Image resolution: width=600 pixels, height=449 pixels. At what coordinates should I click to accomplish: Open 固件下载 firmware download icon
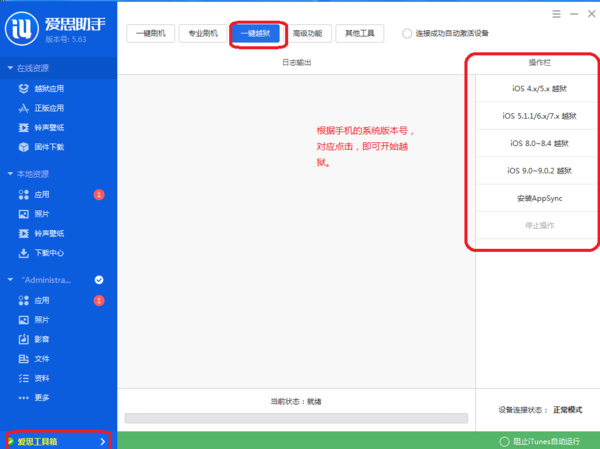coord(24,147)
